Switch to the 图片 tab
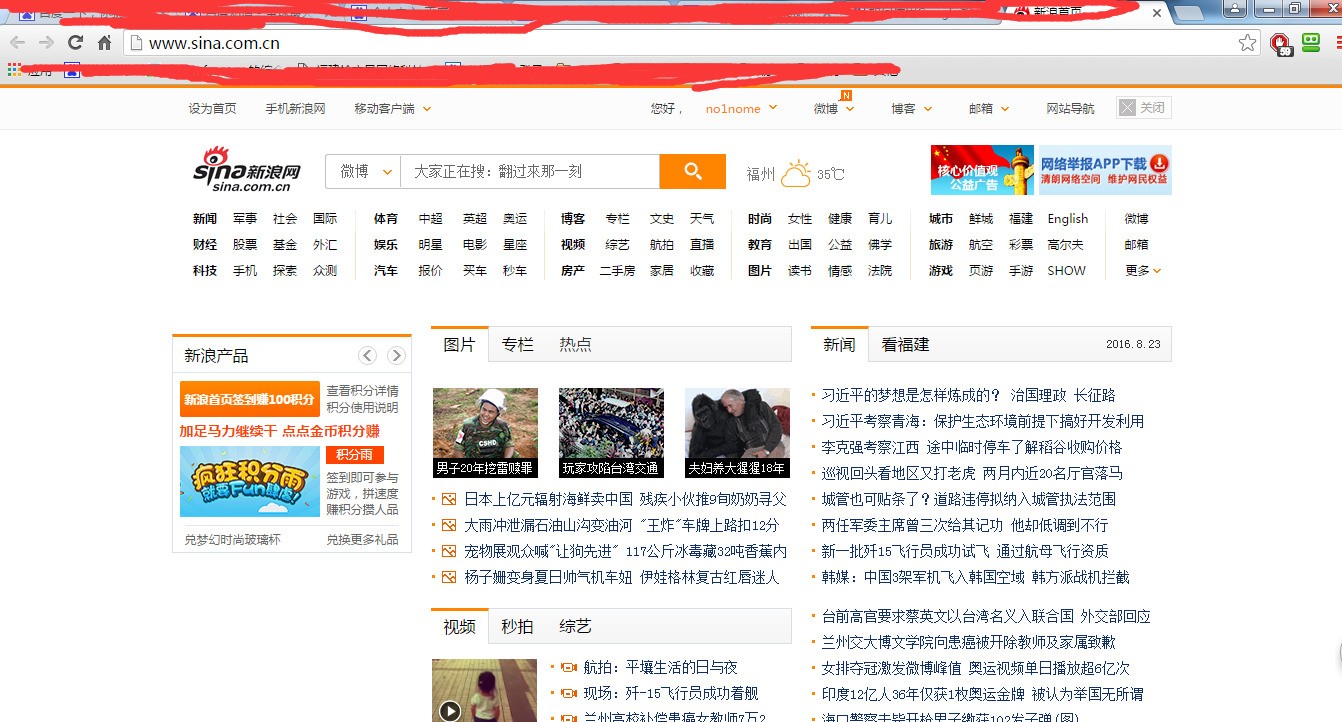 point(460,344)
